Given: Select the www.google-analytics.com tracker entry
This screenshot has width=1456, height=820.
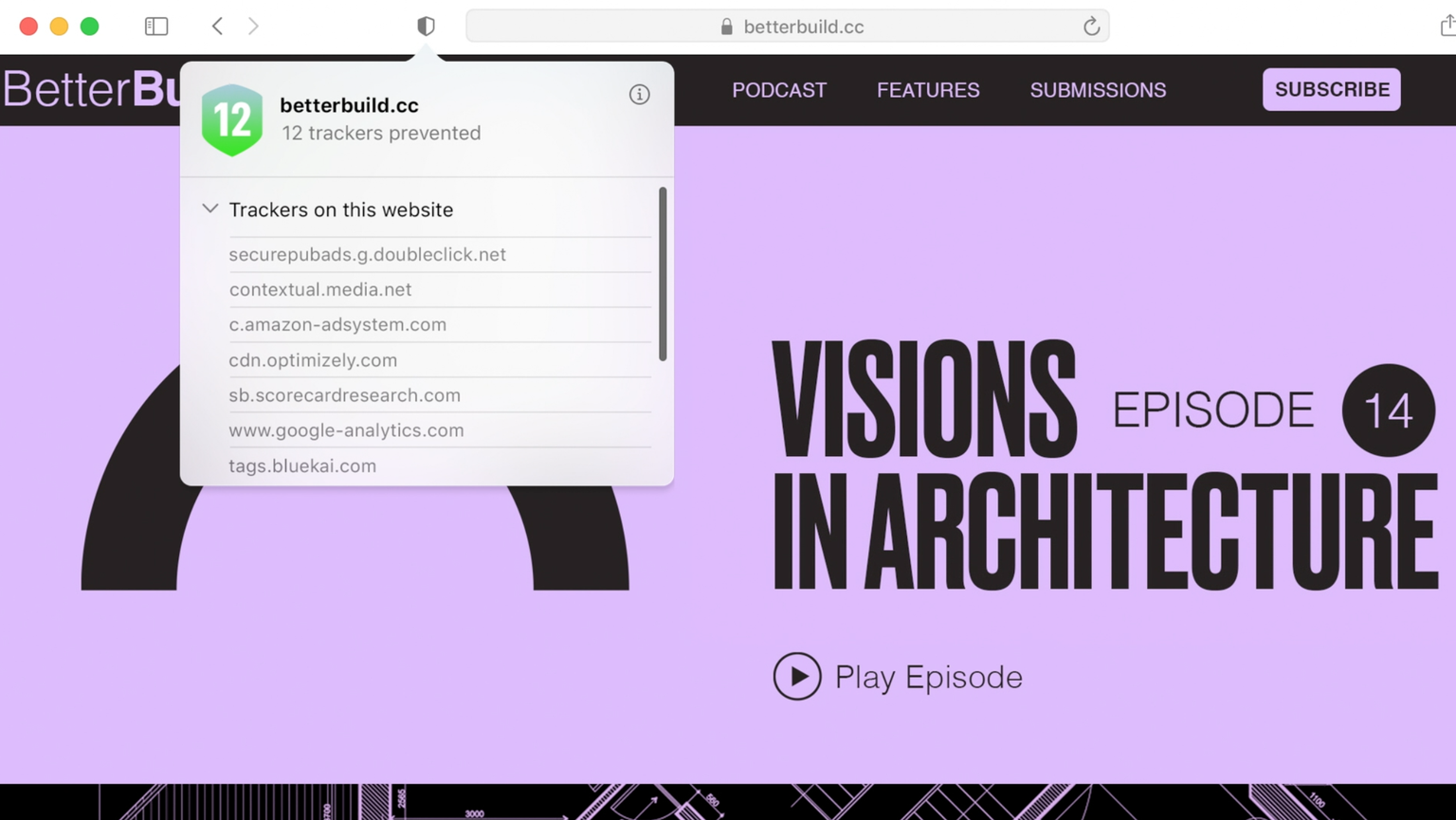Looking at the screenshot, I should pos(346,430).
